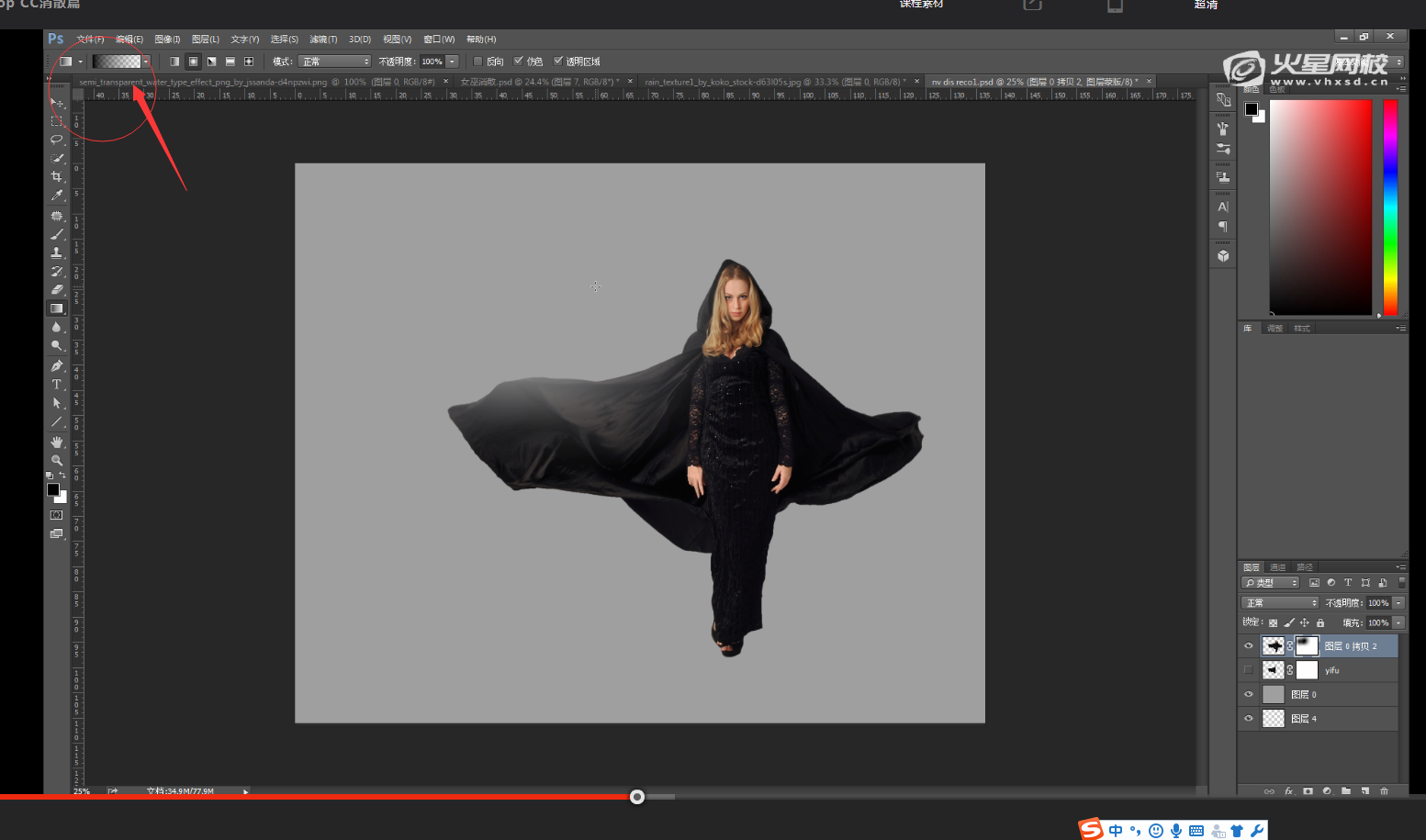Screen dimensions: 1426x840
Task: Select the Blur tool
Action: pyautogui.click(x=56, y=327)
